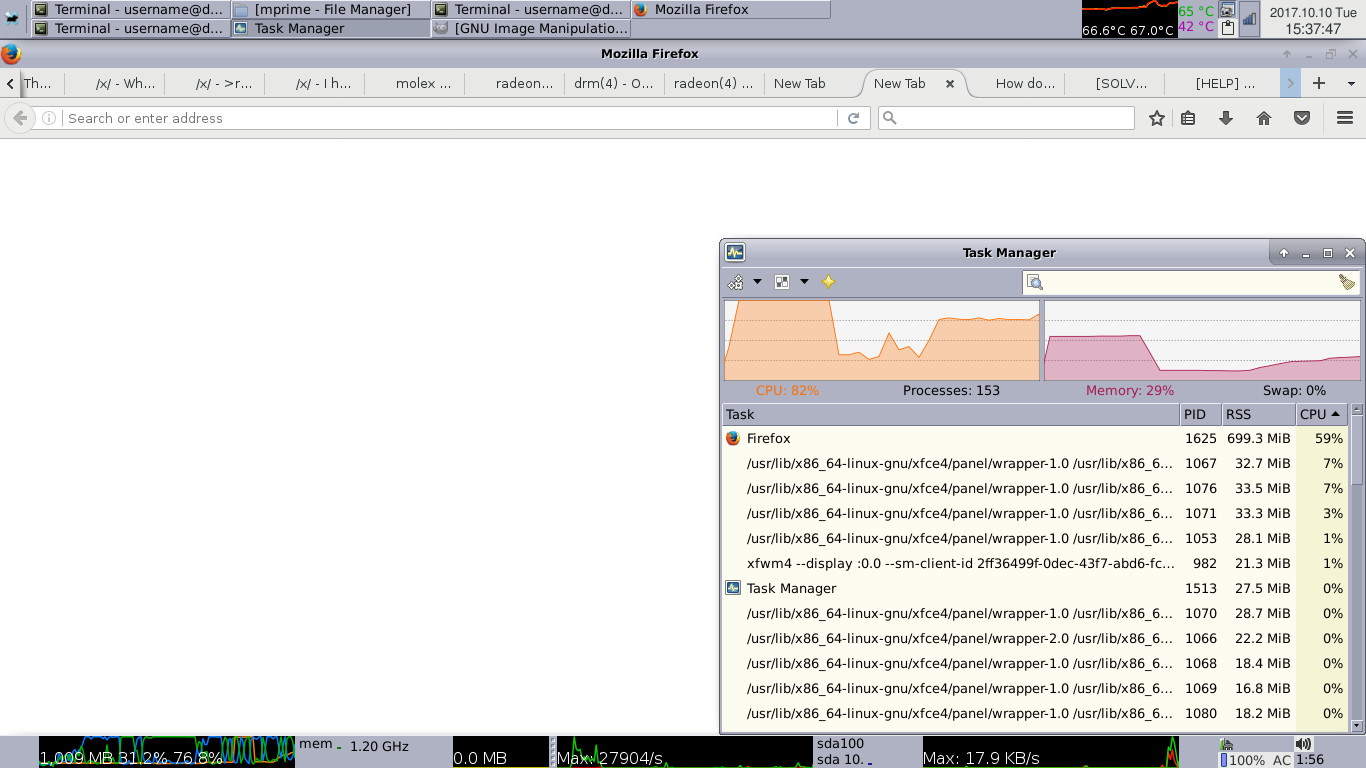Open Task Manager settings gear dropdown arrow

pos(757,282)
